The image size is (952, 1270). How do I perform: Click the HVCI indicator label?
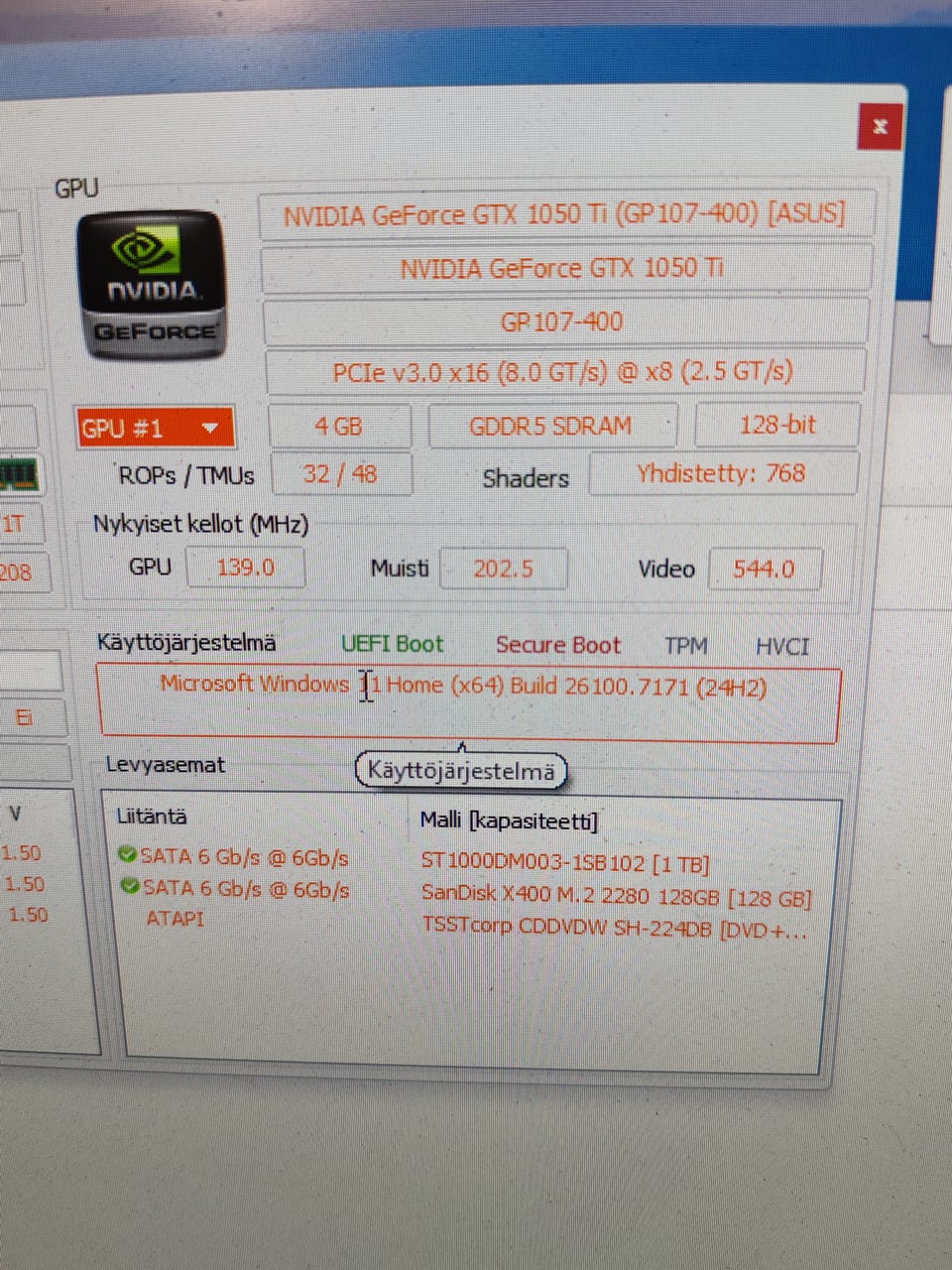(x=782, y=647)
